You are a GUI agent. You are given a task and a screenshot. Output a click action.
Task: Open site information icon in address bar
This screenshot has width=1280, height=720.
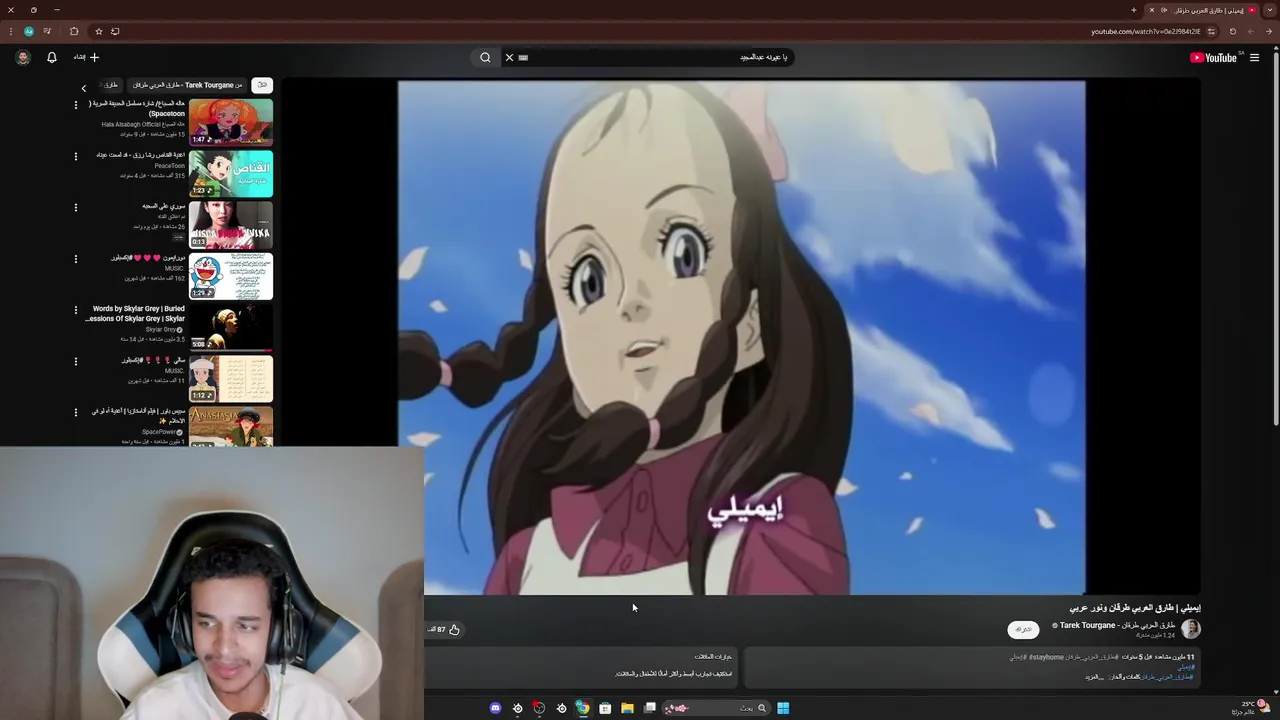(1210, 31)
